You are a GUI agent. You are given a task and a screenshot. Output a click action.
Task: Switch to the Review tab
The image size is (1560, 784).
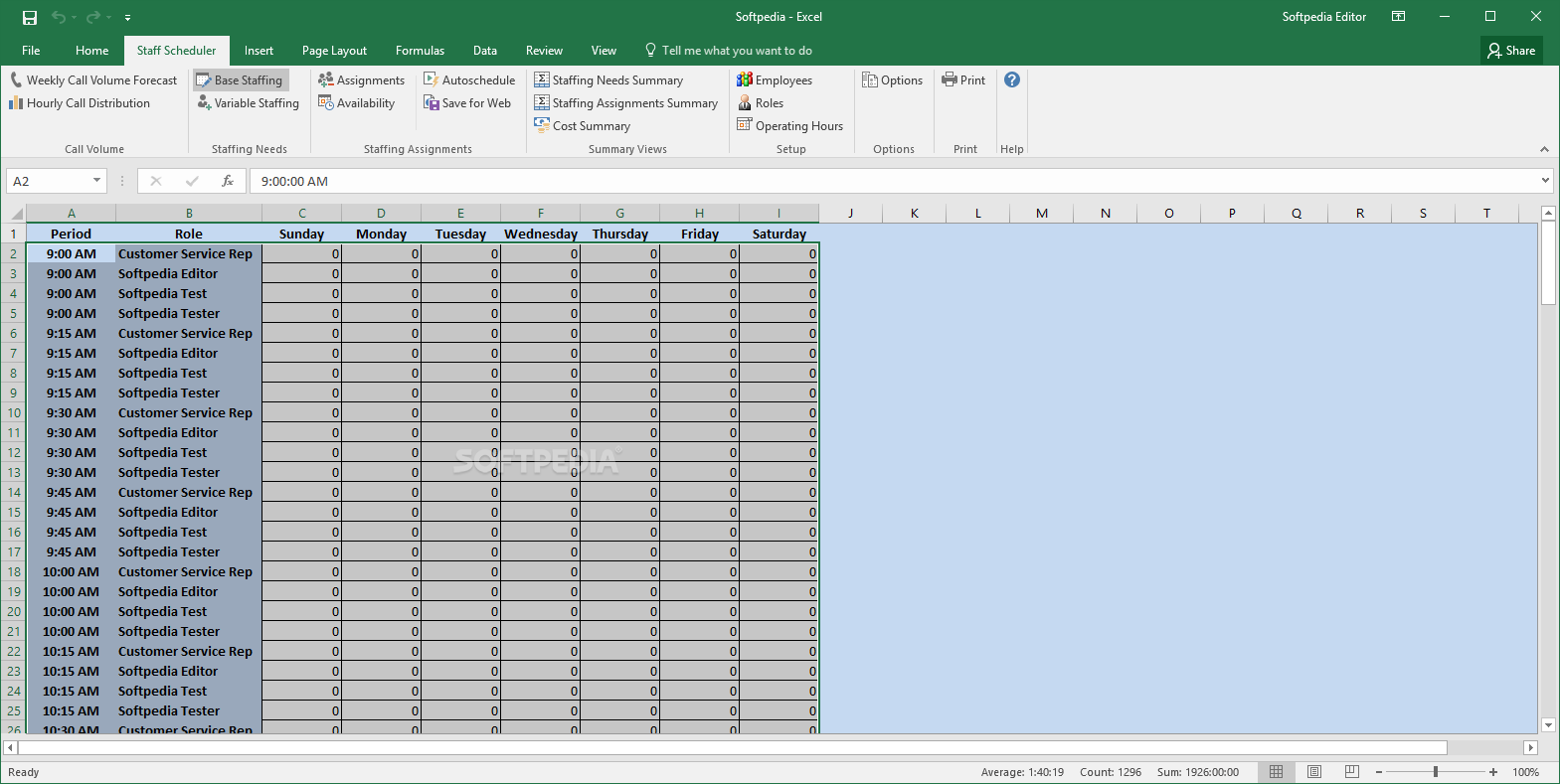click(x=544, y=51)
